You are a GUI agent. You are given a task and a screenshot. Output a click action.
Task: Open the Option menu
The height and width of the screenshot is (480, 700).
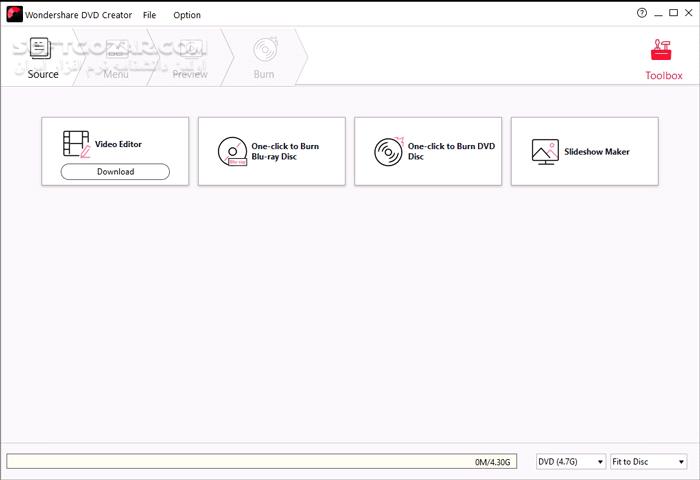187,15
